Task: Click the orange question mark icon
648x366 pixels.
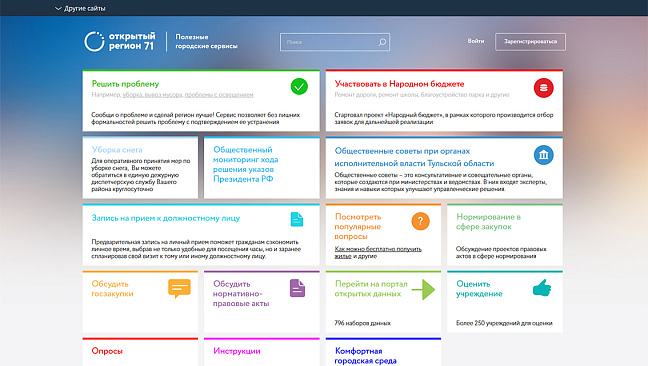Action: point(420,221)
